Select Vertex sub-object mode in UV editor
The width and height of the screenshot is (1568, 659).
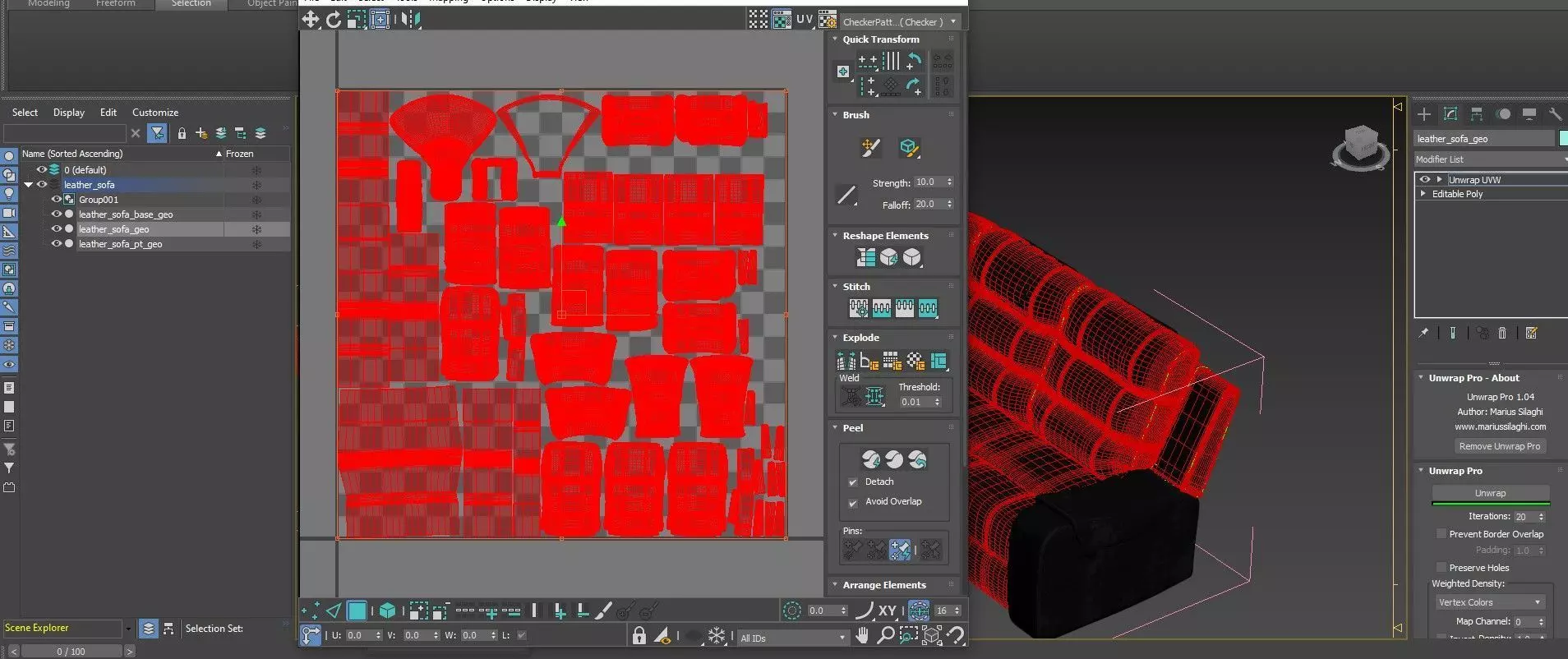click(x=311, y=611)
